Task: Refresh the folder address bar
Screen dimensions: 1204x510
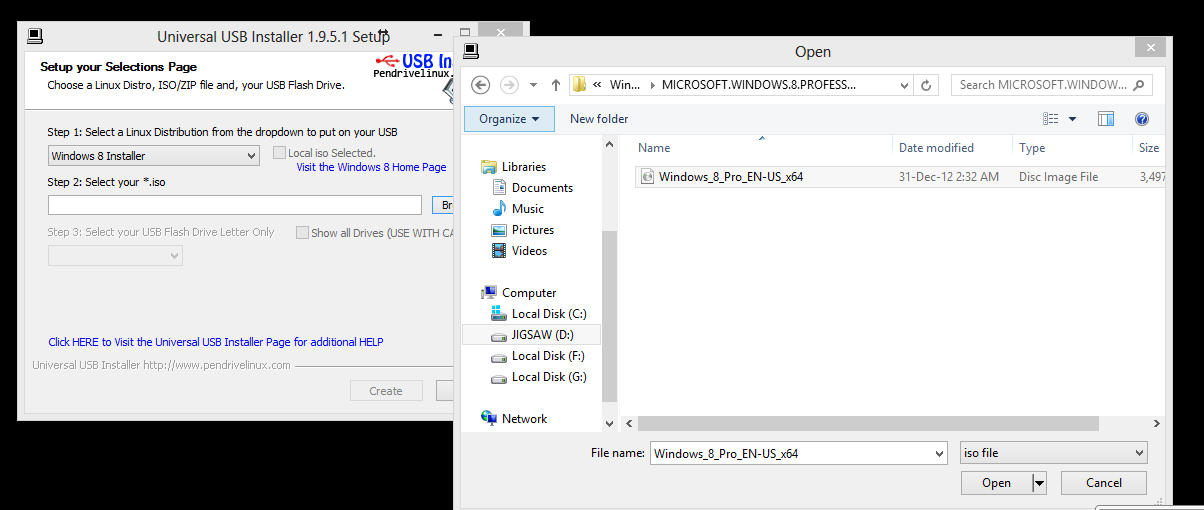Action: click(x=927, y=85)
